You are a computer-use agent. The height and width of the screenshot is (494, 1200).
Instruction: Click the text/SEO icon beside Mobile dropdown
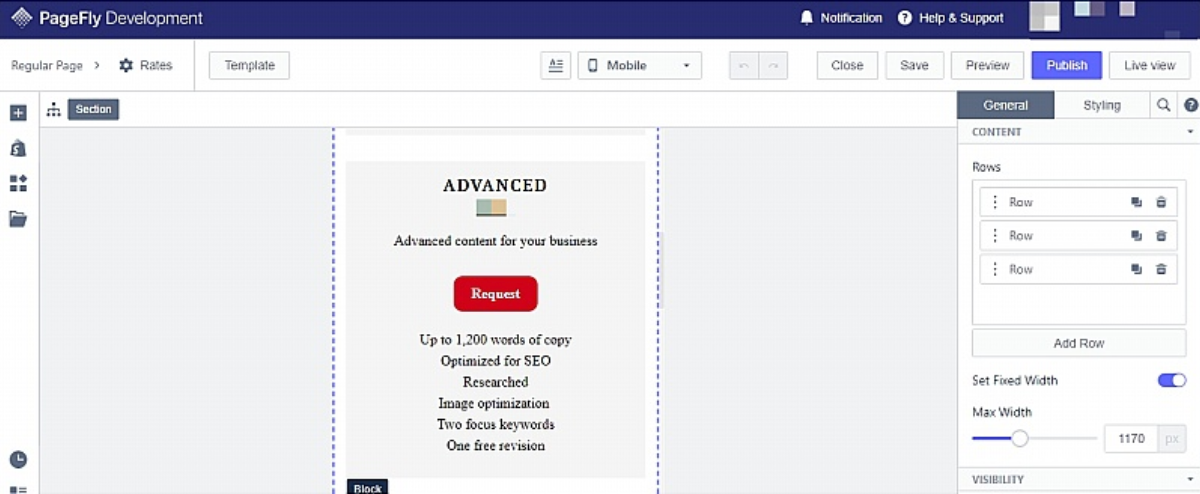click(555, 65)
